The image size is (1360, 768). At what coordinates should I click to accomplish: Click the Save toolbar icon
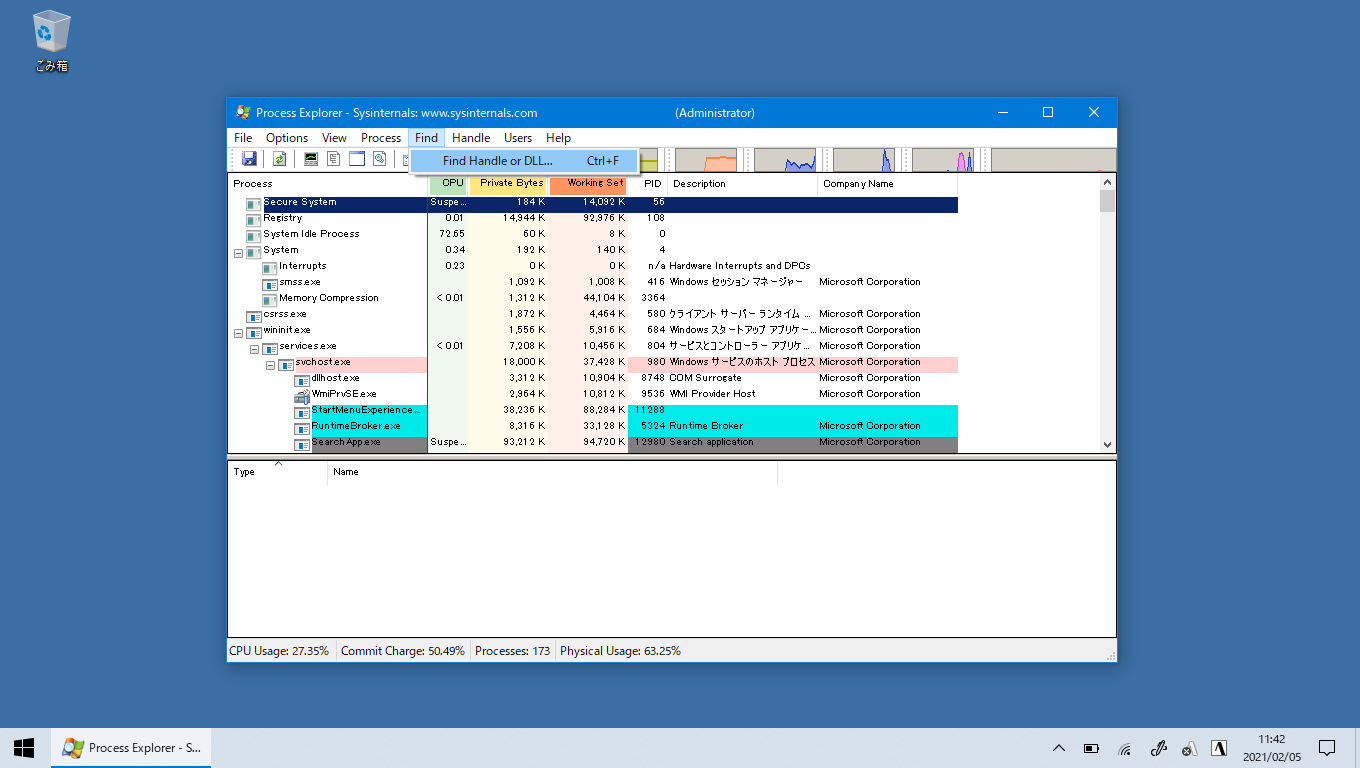tap(249, 159)
